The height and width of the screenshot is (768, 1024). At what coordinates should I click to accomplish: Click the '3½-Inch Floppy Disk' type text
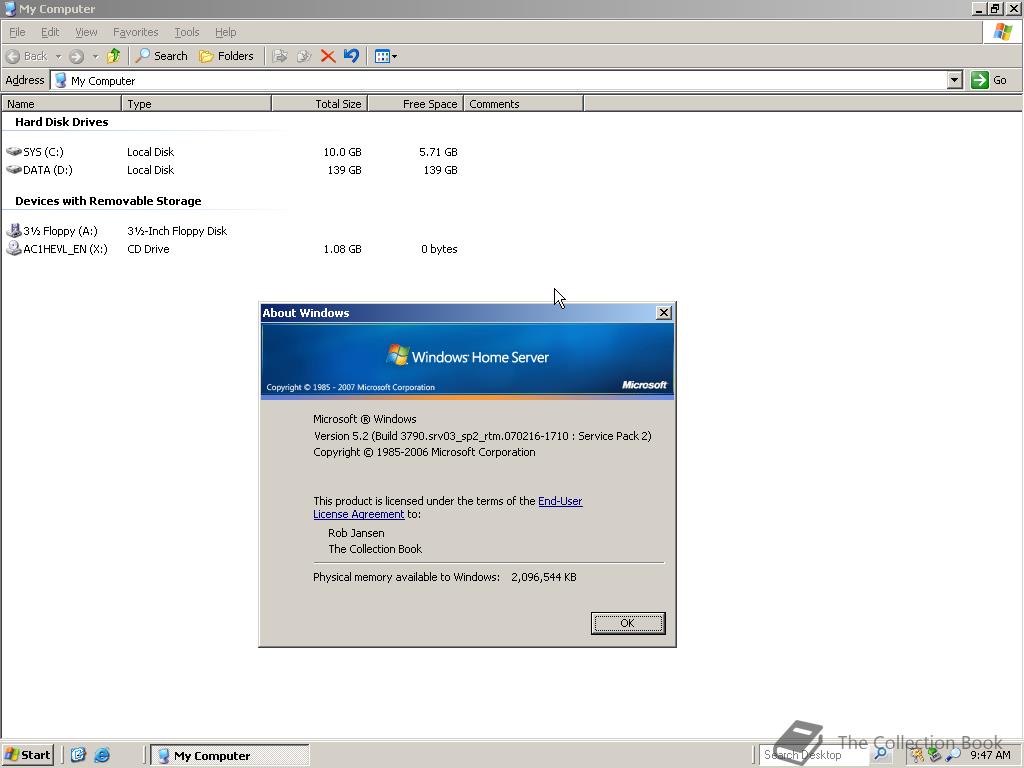click(x=177, y=231)
